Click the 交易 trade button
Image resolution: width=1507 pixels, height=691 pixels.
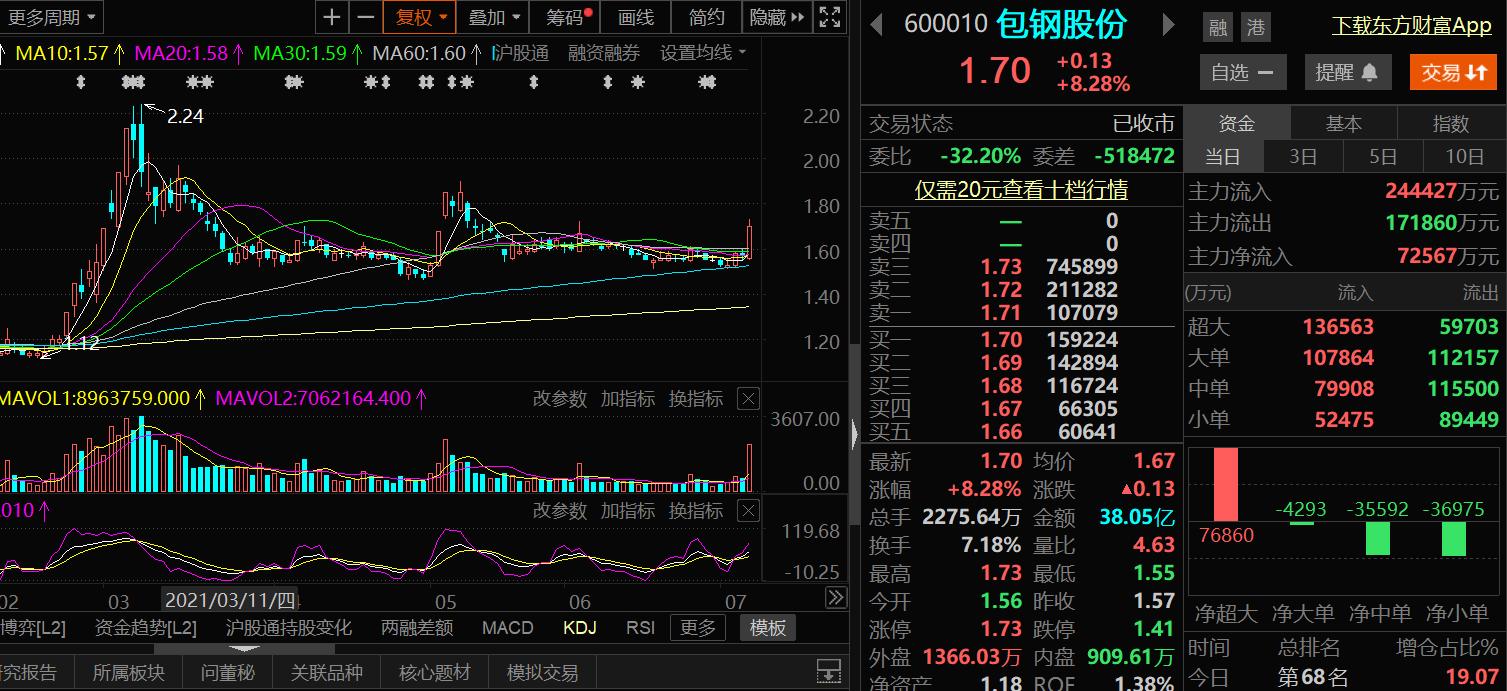[x=1452, y=71]
